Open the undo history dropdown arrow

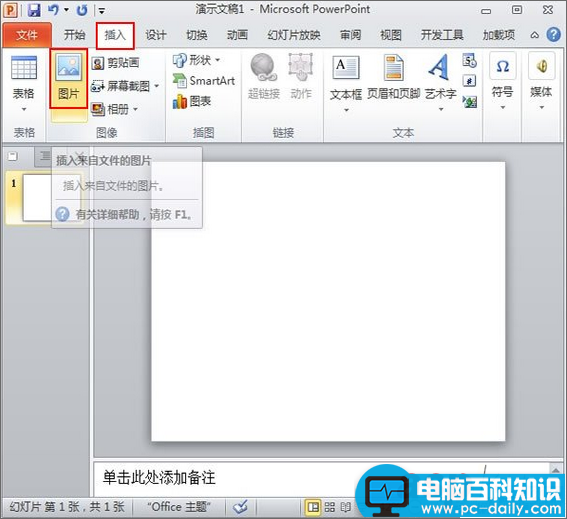pos(67,10)
